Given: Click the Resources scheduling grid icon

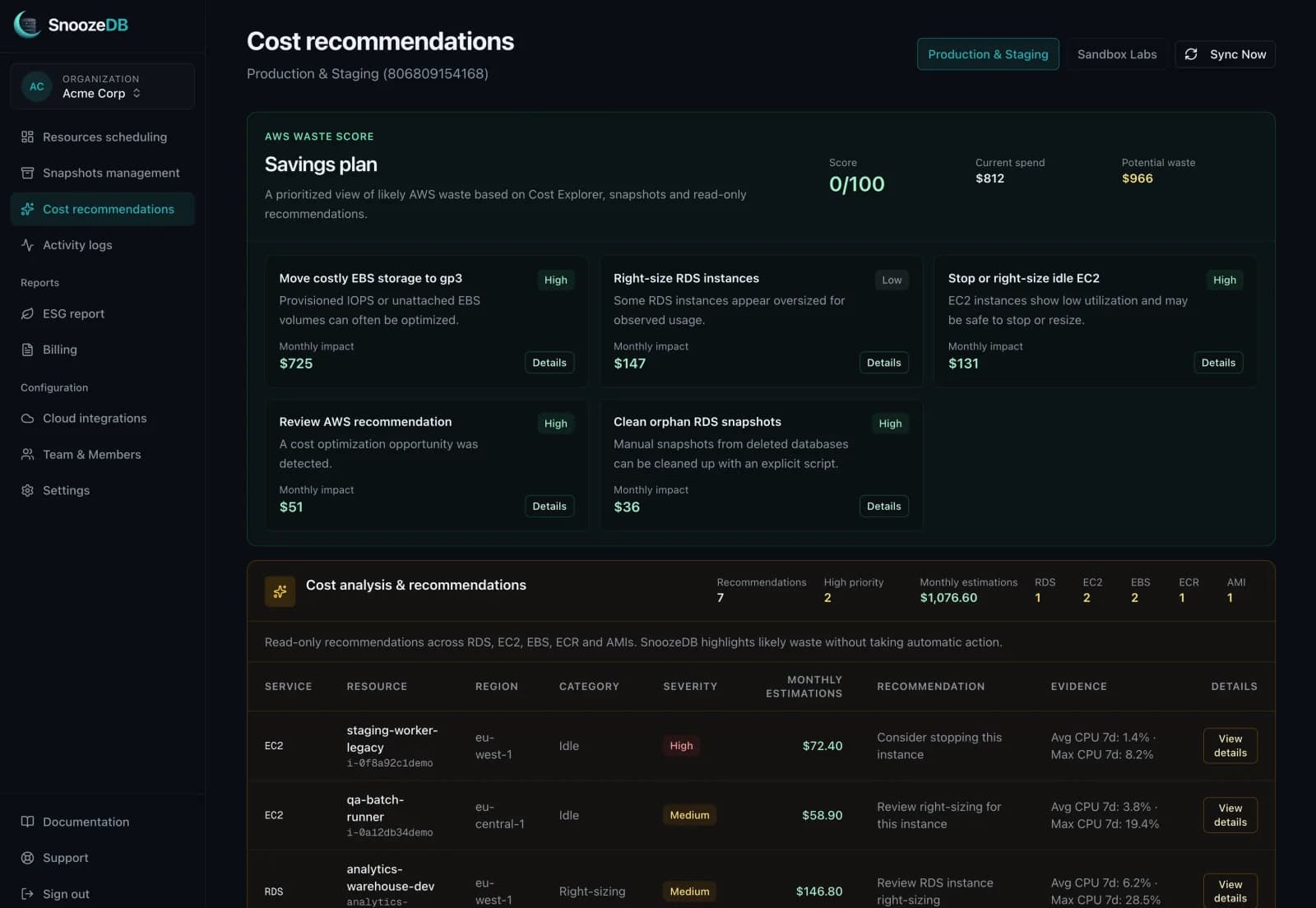Looking at the screenshot, I should (x=27, y=137).
